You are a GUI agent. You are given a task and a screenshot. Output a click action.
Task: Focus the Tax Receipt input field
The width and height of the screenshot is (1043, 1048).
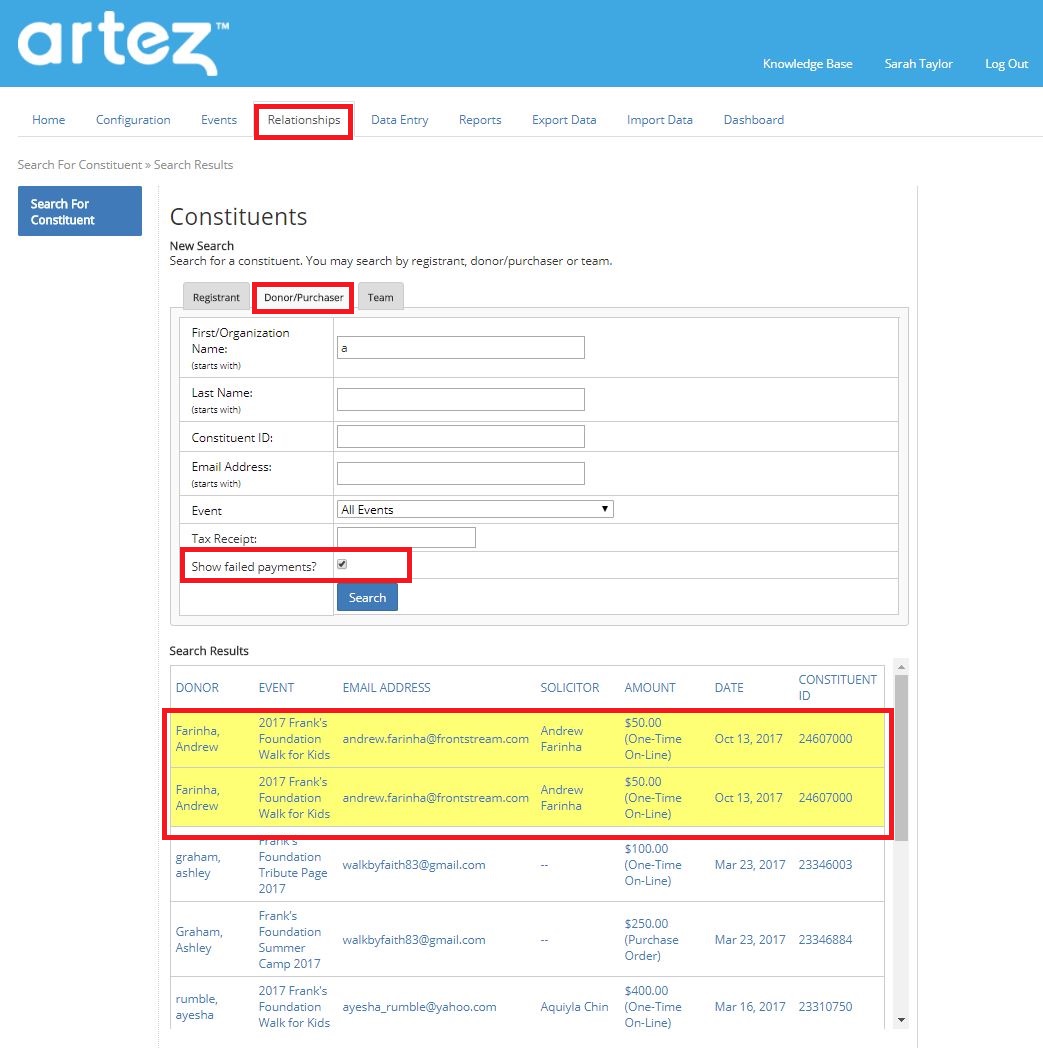406,537
